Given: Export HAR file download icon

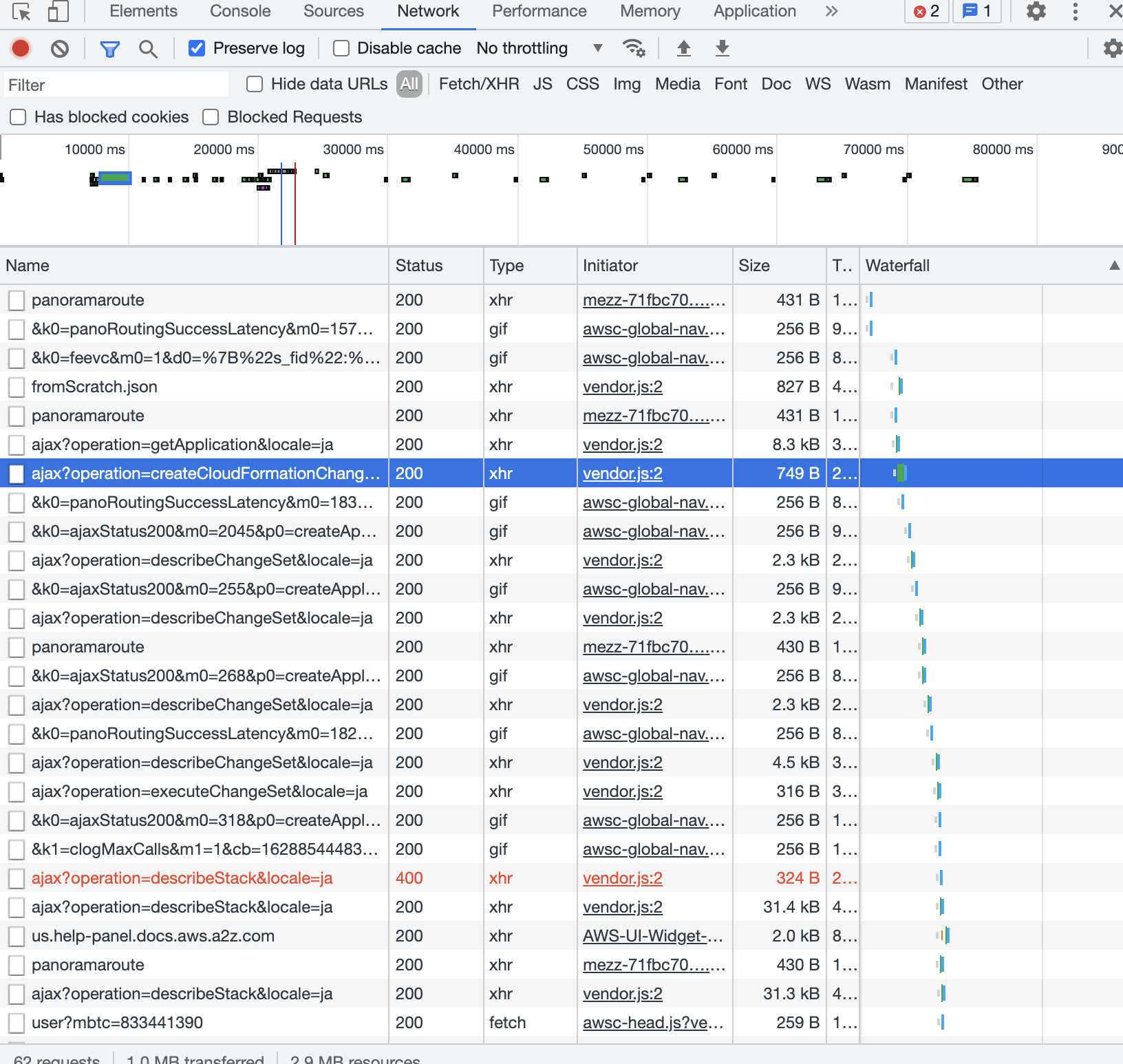Looking at the screenshot, I should click(x=722, y=48).
